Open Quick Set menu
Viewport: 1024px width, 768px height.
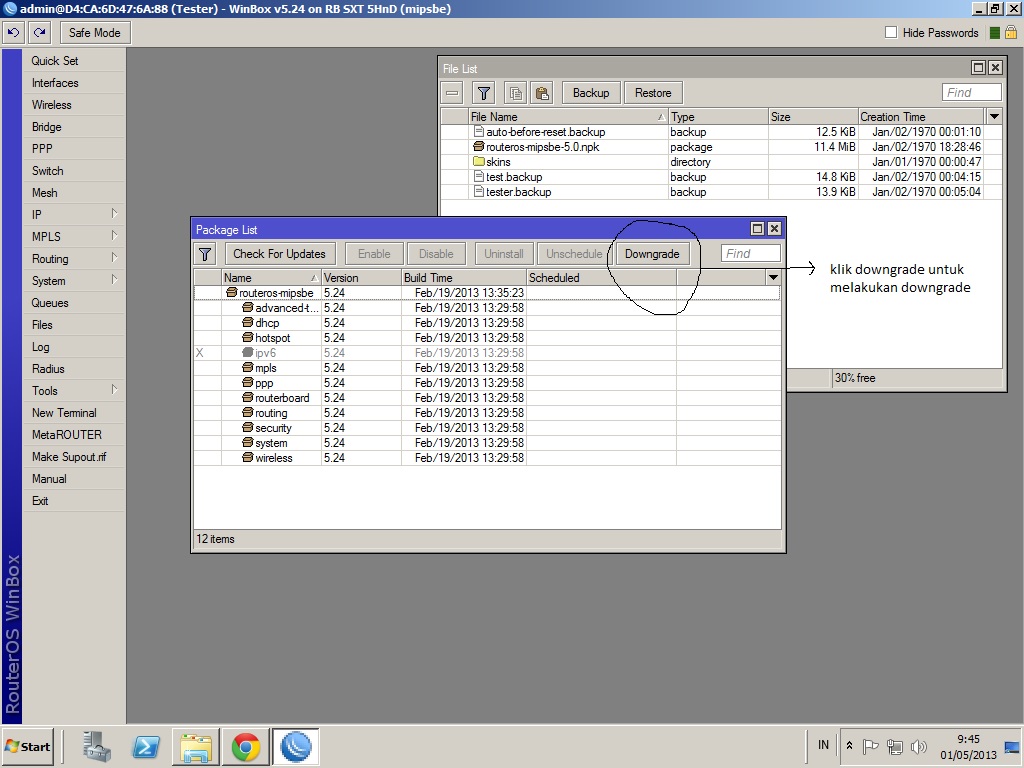(x=55, y=61)
